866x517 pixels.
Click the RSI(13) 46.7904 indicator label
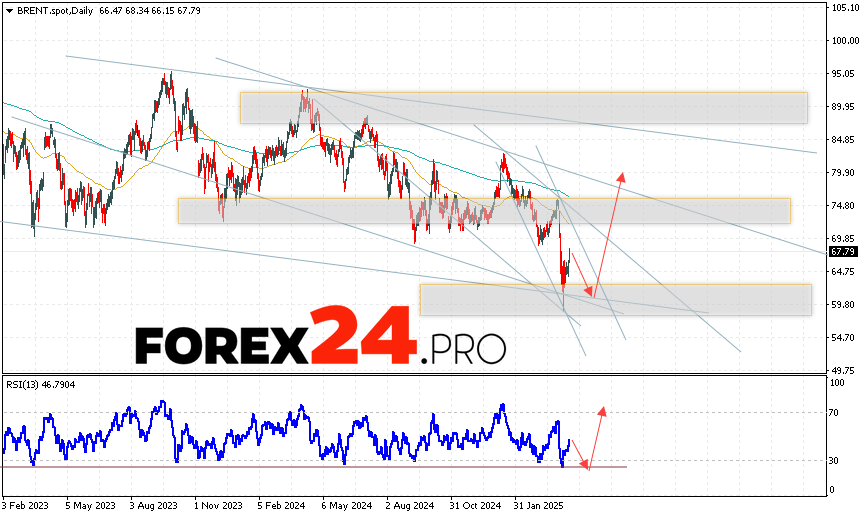pos(39,384)
